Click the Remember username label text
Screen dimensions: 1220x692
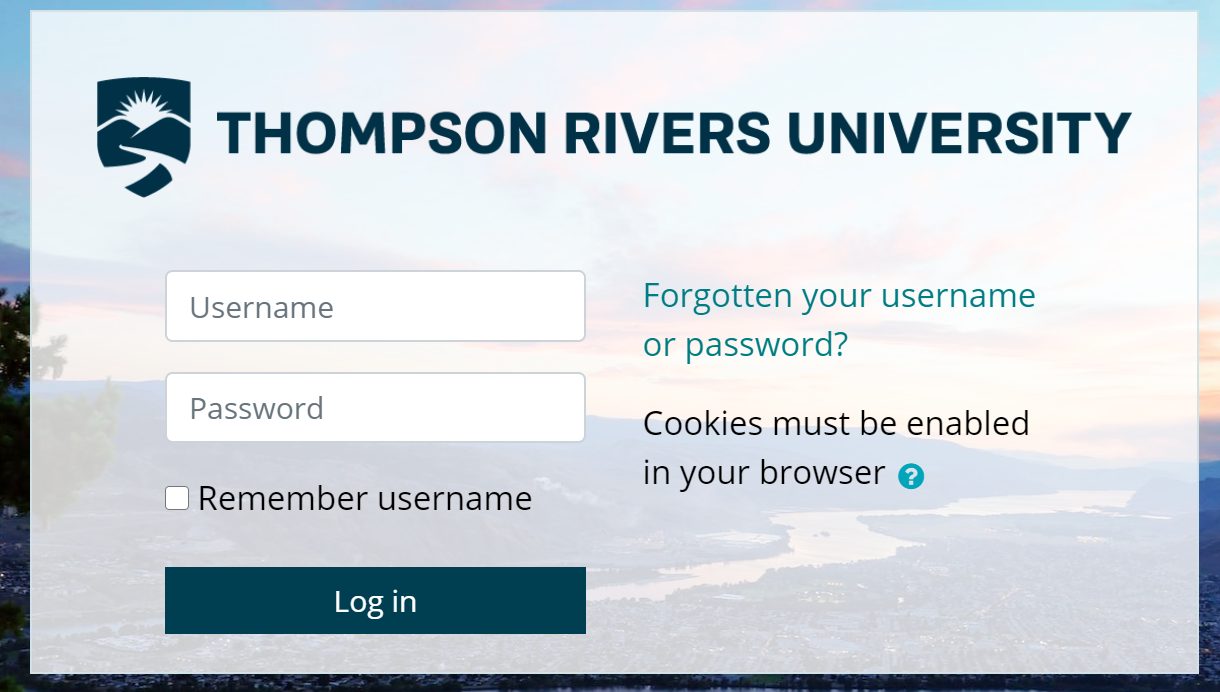[x=366, y=497]
